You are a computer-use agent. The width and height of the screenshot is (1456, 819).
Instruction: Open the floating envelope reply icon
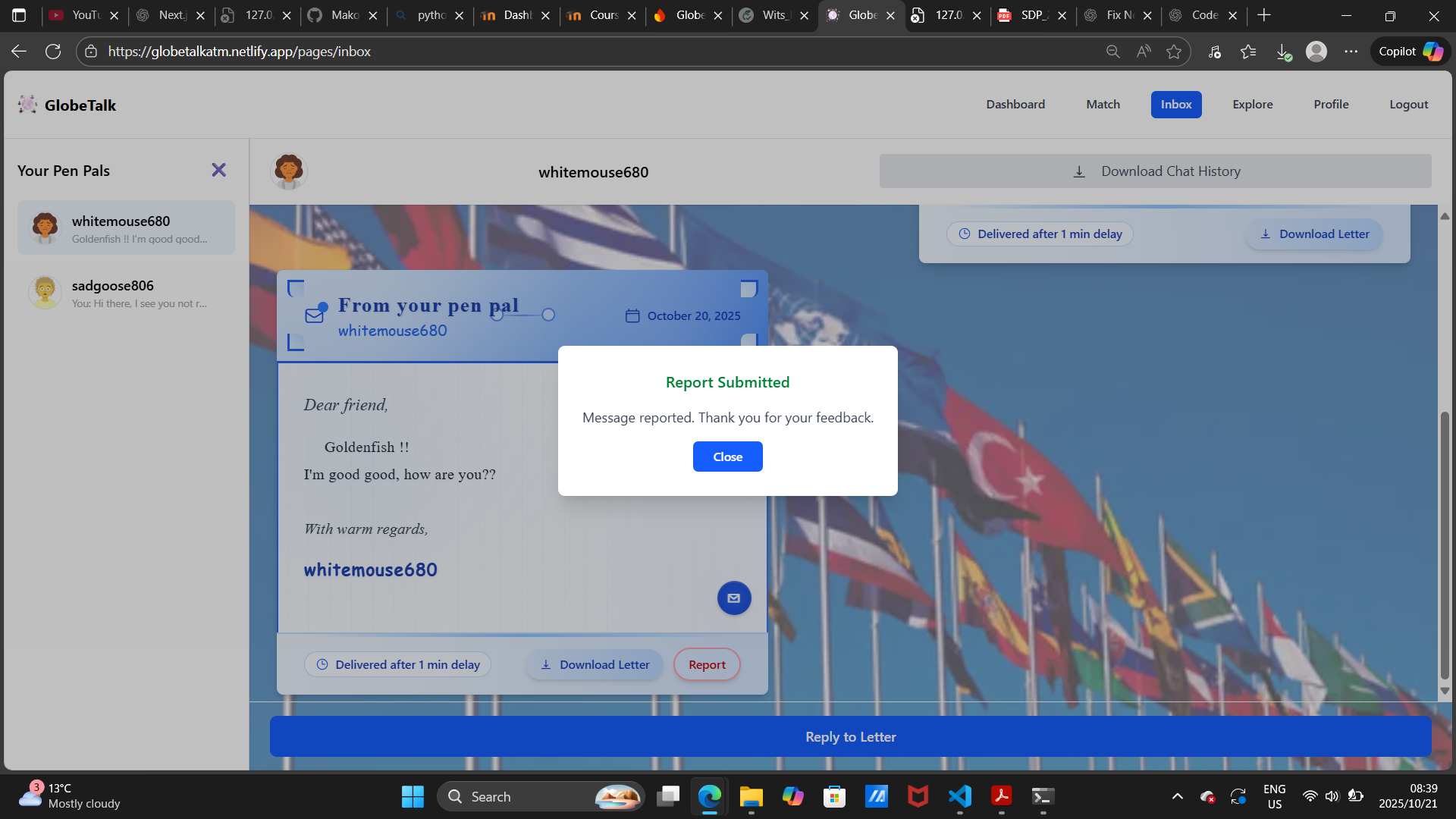pyautogui.click(x=733, y=598)
